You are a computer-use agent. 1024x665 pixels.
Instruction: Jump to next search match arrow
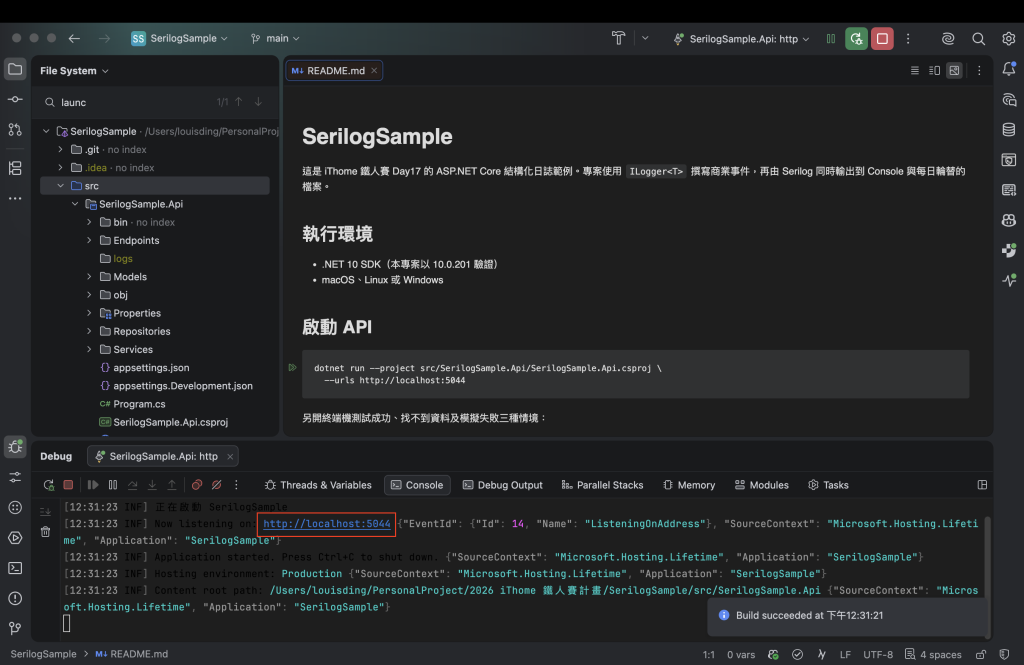tap(258, 102)
